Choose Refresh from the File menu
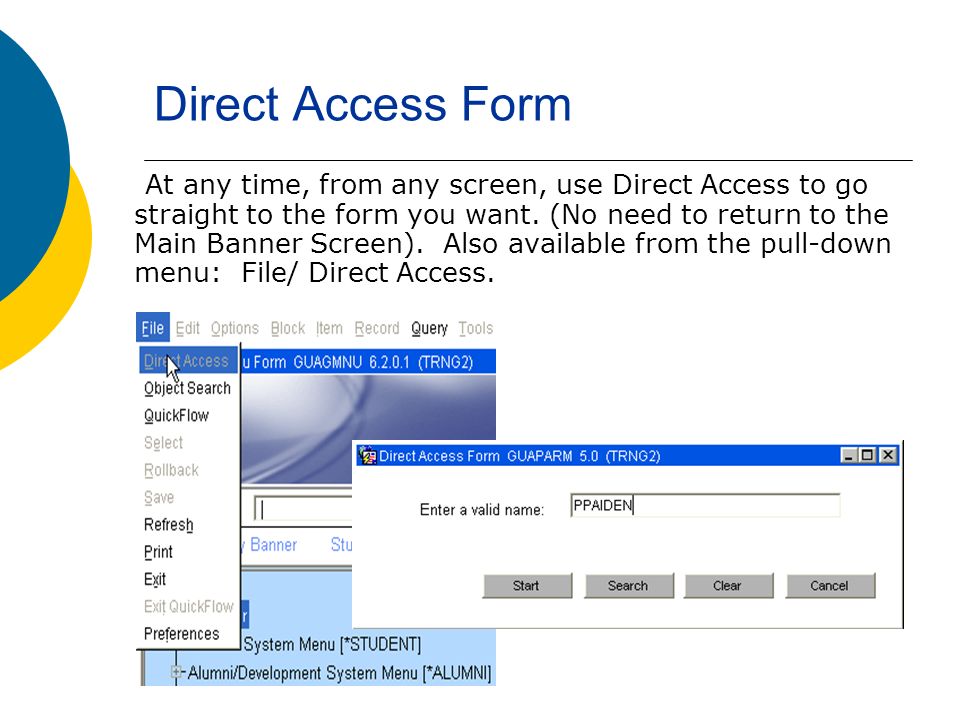960x720 pixels. (168, 525)
